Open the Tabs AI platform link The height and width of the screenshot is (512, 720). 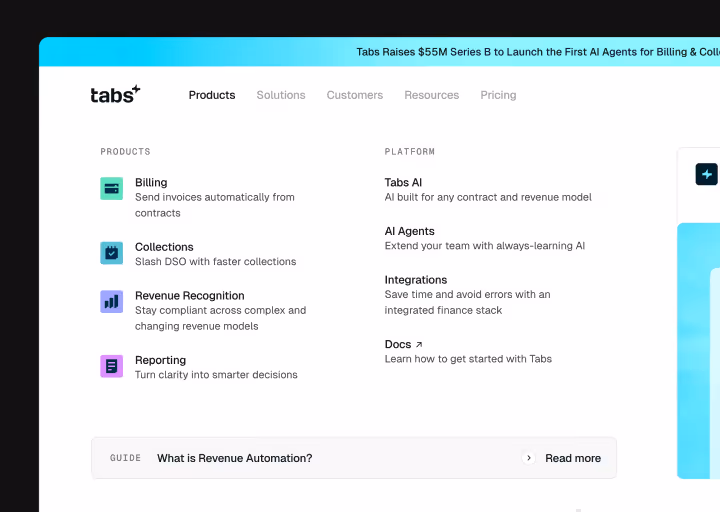(403, 182)
